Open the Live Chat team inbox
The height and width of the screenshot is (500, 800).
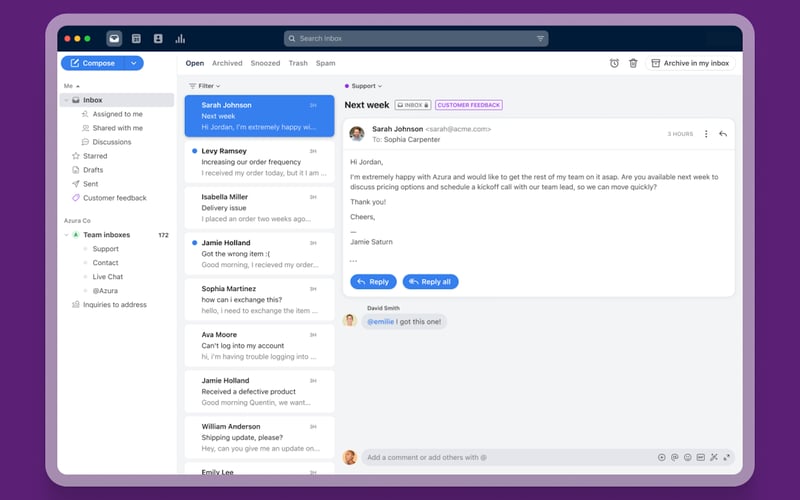[107, 277]
